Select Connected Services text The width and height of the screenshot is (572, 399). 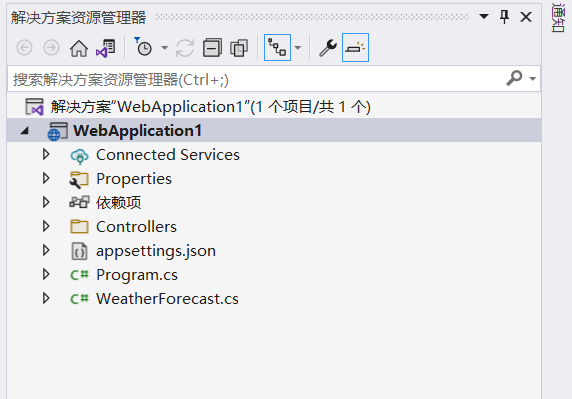coord(168,155)
